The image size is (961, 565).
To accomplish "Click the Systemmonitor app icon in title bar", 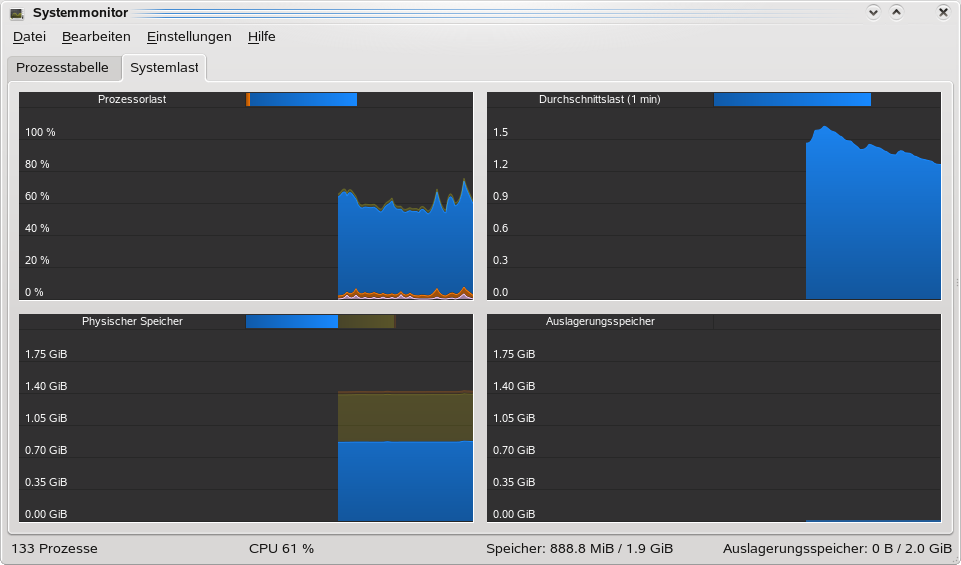I will pyautogui.click(x=17, y=13).
